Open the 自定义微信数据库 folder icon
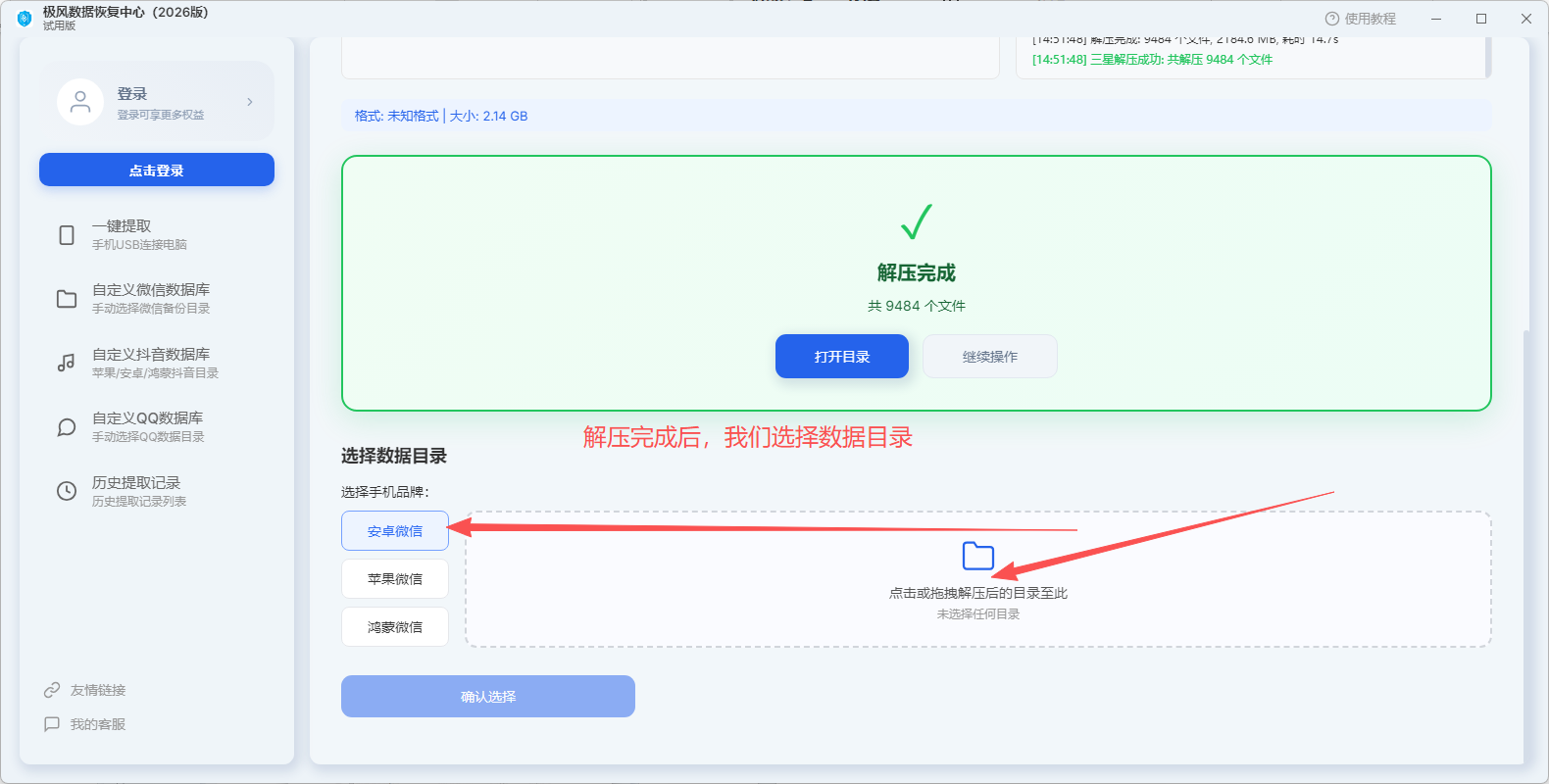 (x=67, y=299)
